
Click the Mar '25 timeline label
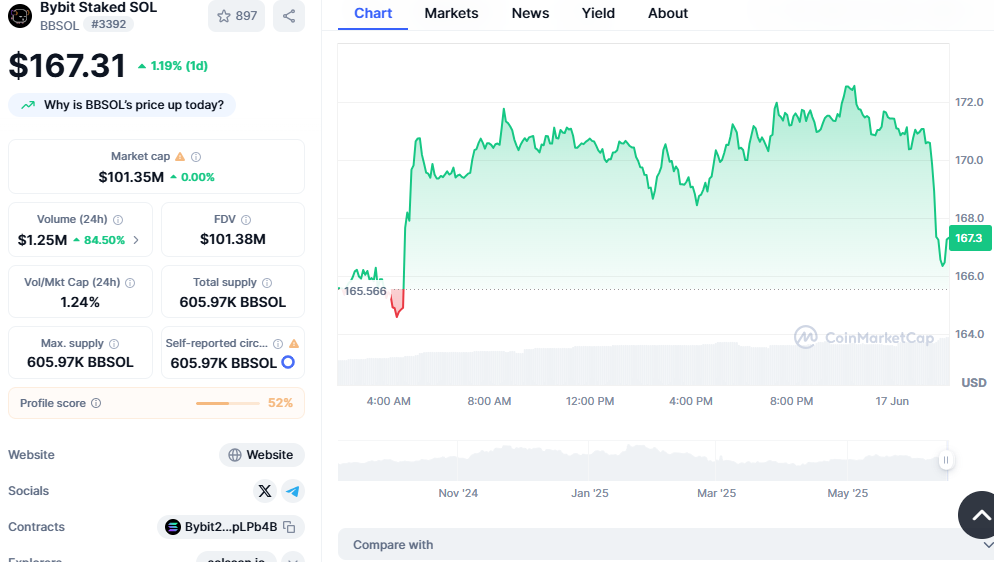click(x=716, y=493)
